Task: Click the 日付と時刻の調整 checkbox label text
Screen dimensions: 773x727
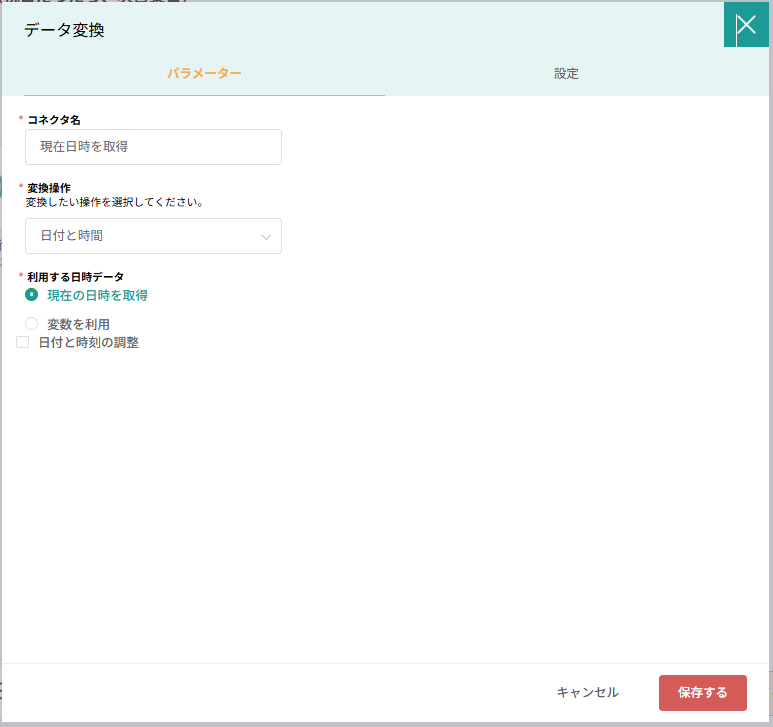Action: [x=89, y=342]
